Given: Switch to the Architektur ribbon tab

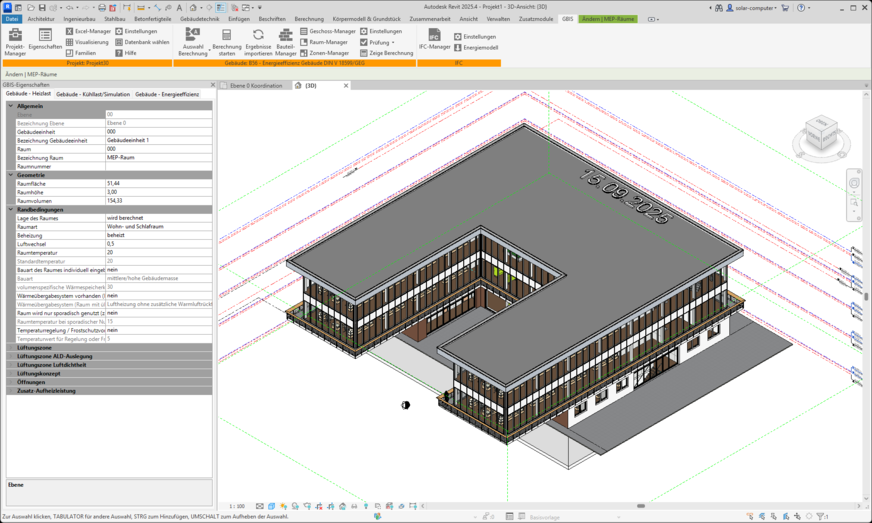Looking at the screenshot, I should 41,19.
